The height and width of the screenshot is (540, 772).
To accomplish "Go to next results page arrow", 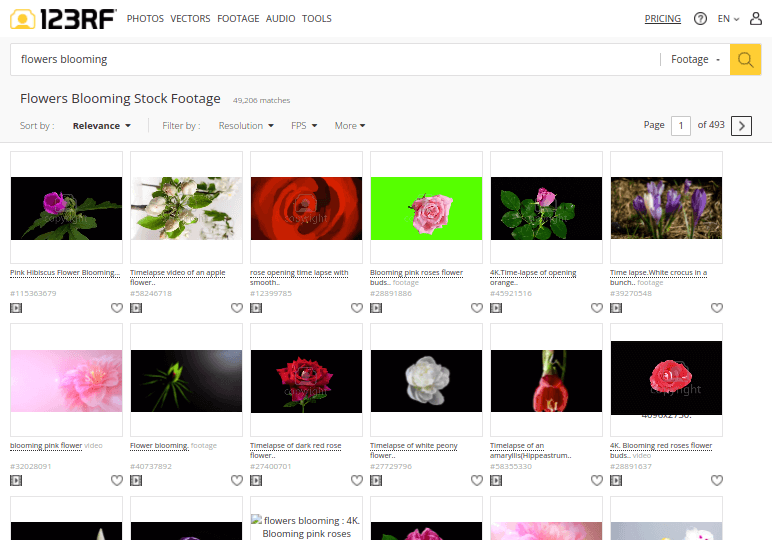I will click(x=741, y=125).
